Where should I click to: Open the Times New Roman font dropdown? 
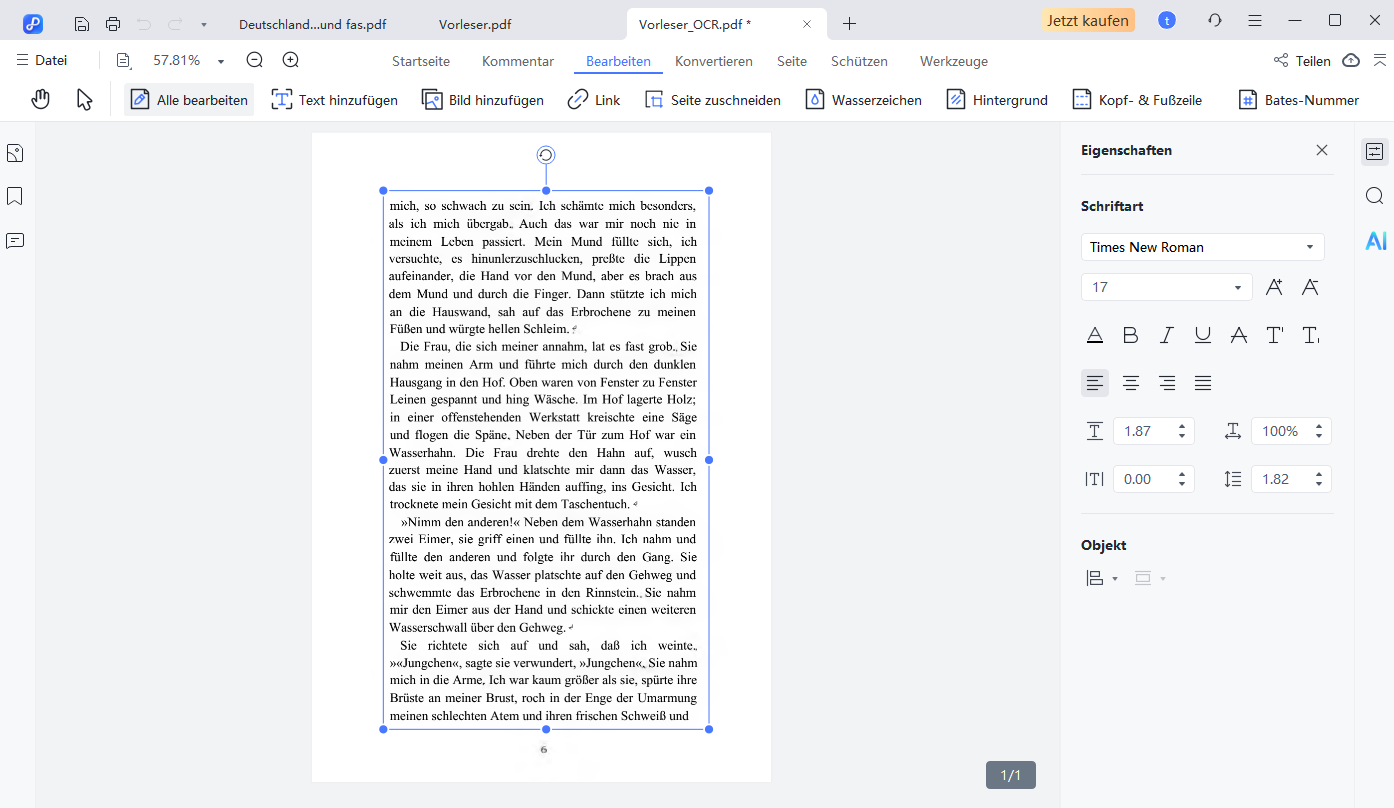(x=1310, y=247)
